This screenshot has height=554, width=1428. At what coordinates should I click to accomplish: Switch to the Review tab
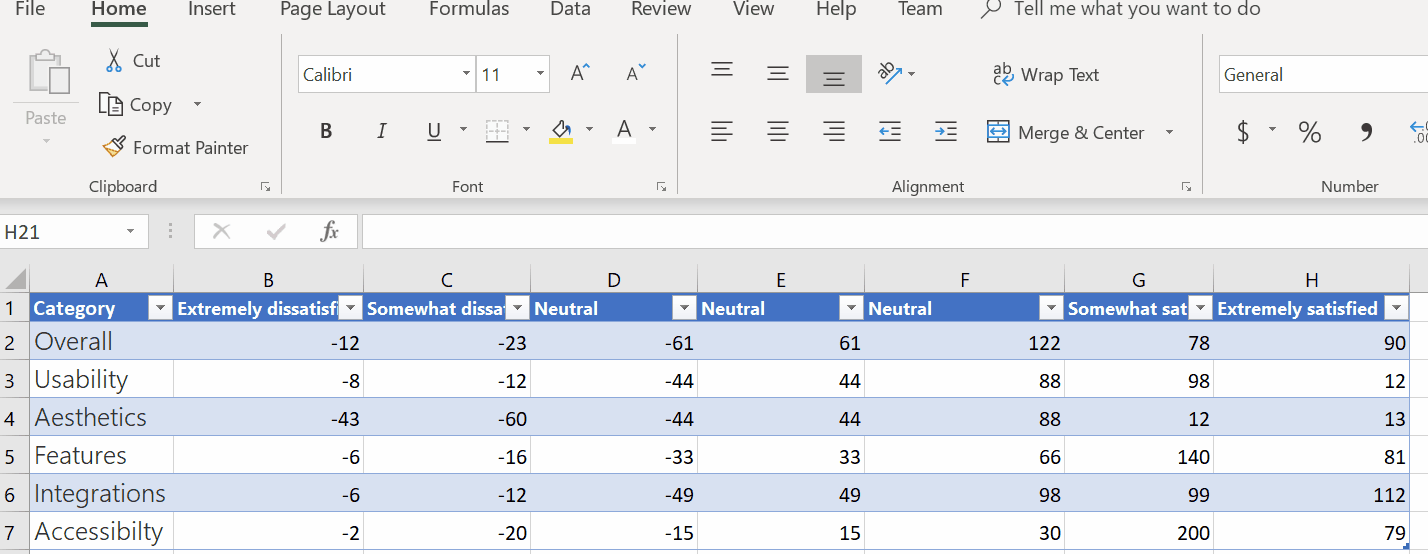click(661, 9)
